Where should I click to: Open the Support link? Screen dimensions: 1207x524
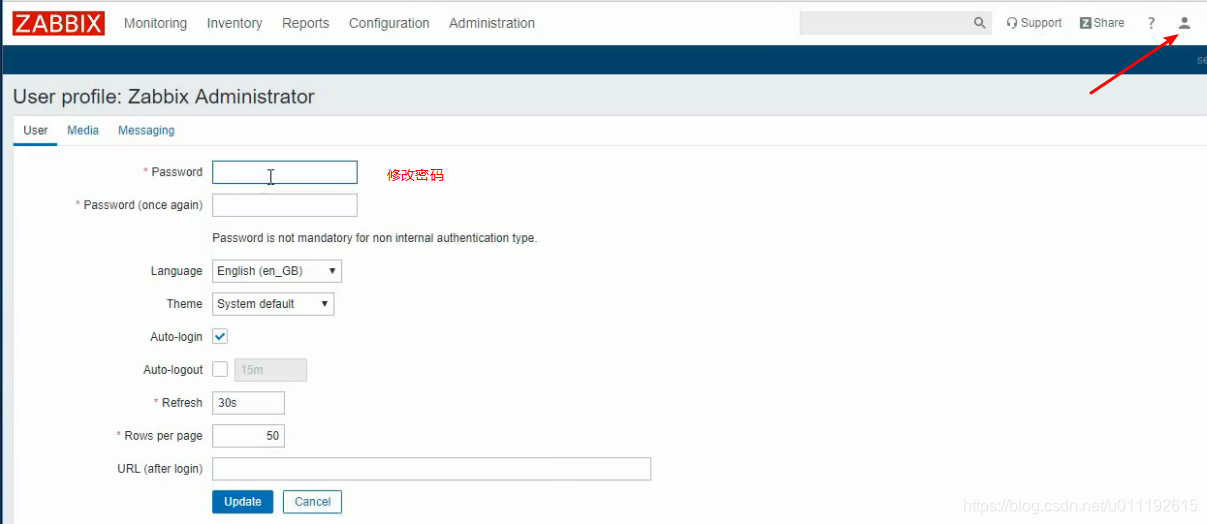click(1034, 23)
